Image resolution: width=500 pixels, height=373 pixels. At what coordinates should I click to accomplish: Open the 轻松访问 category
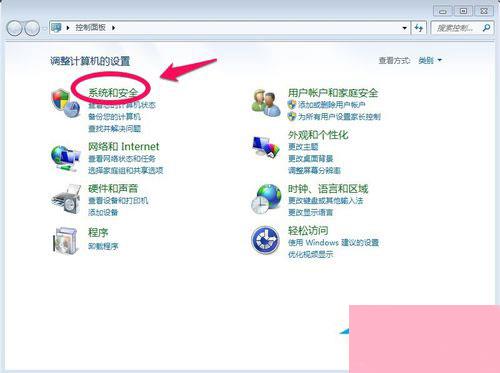pyautogui.click(x=308, y=230)
